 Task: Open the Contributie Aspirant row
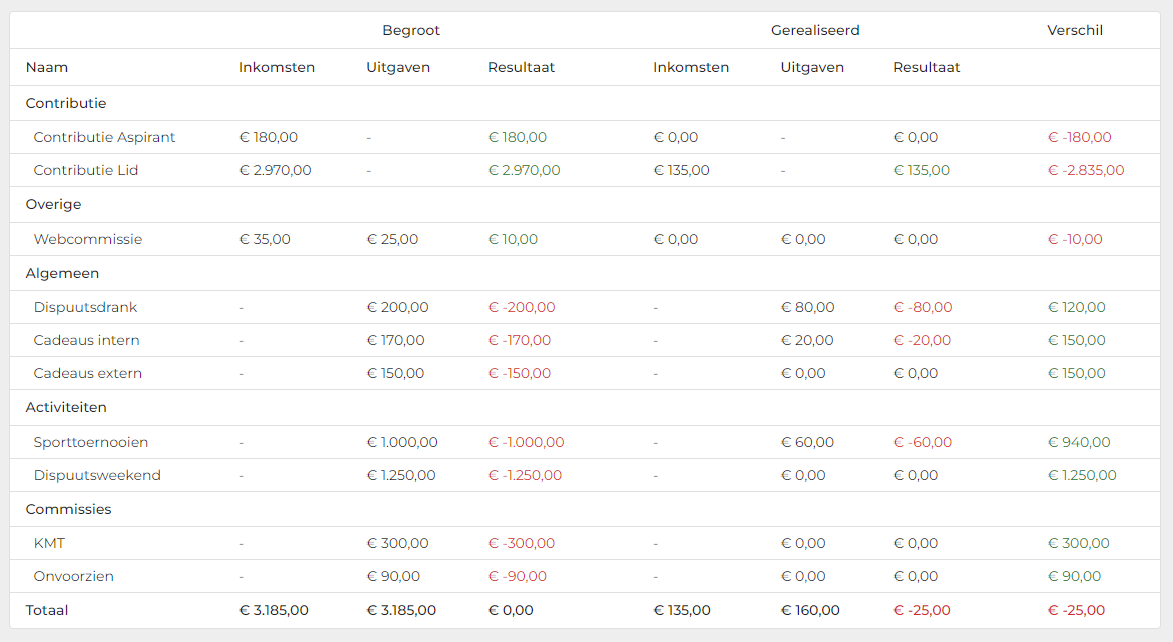pos(104,137)
